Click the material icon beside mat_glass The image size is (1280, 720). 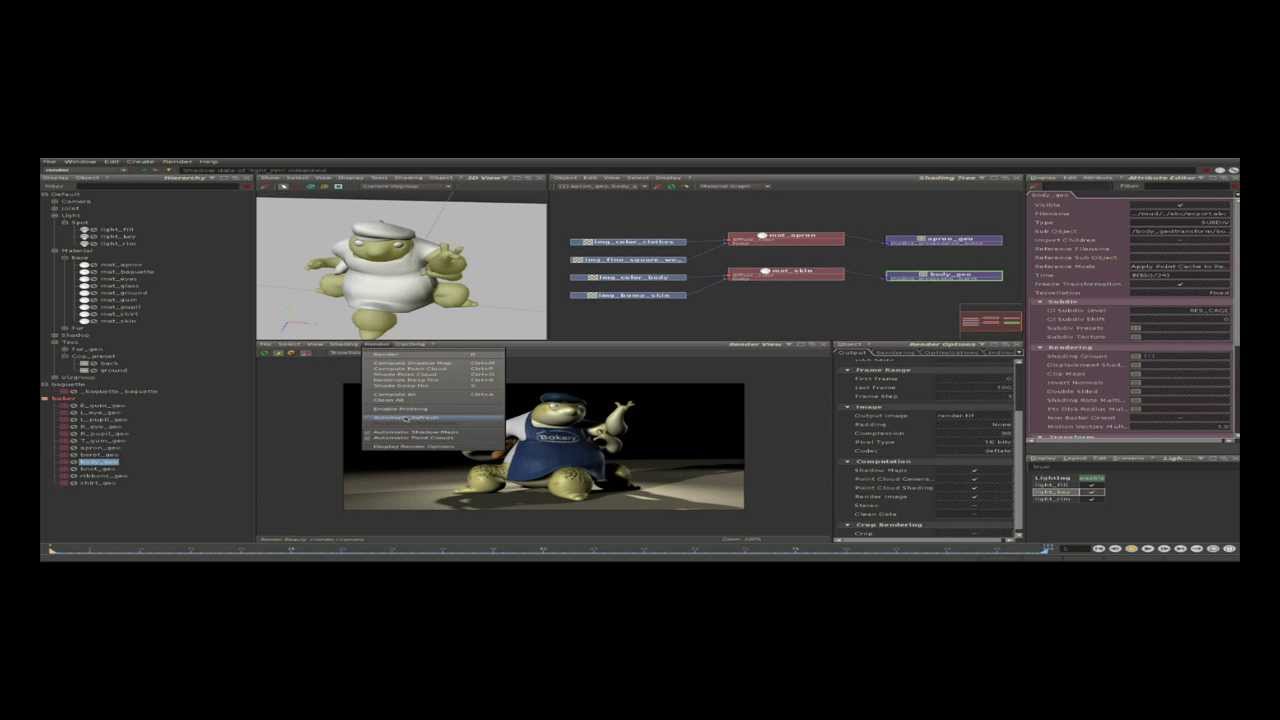[84, 286]
